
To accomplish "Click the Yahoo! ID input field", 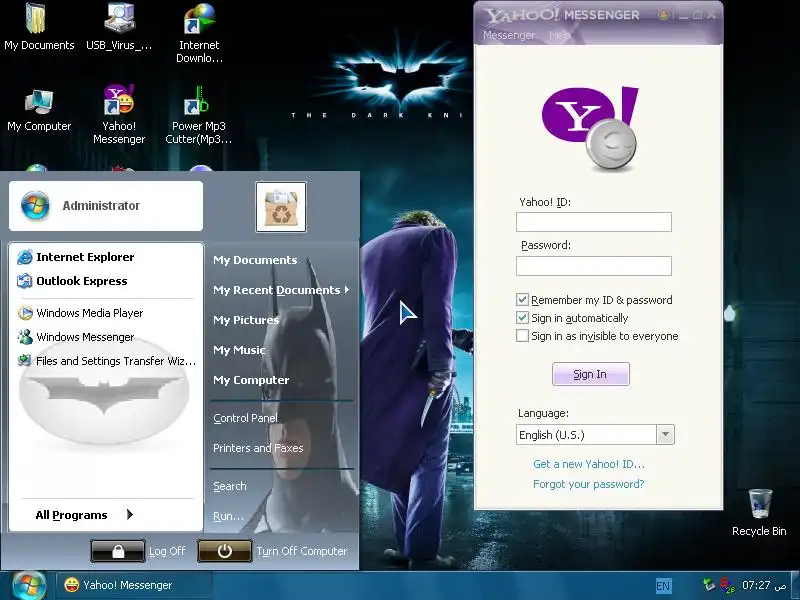I will point(594,222).
